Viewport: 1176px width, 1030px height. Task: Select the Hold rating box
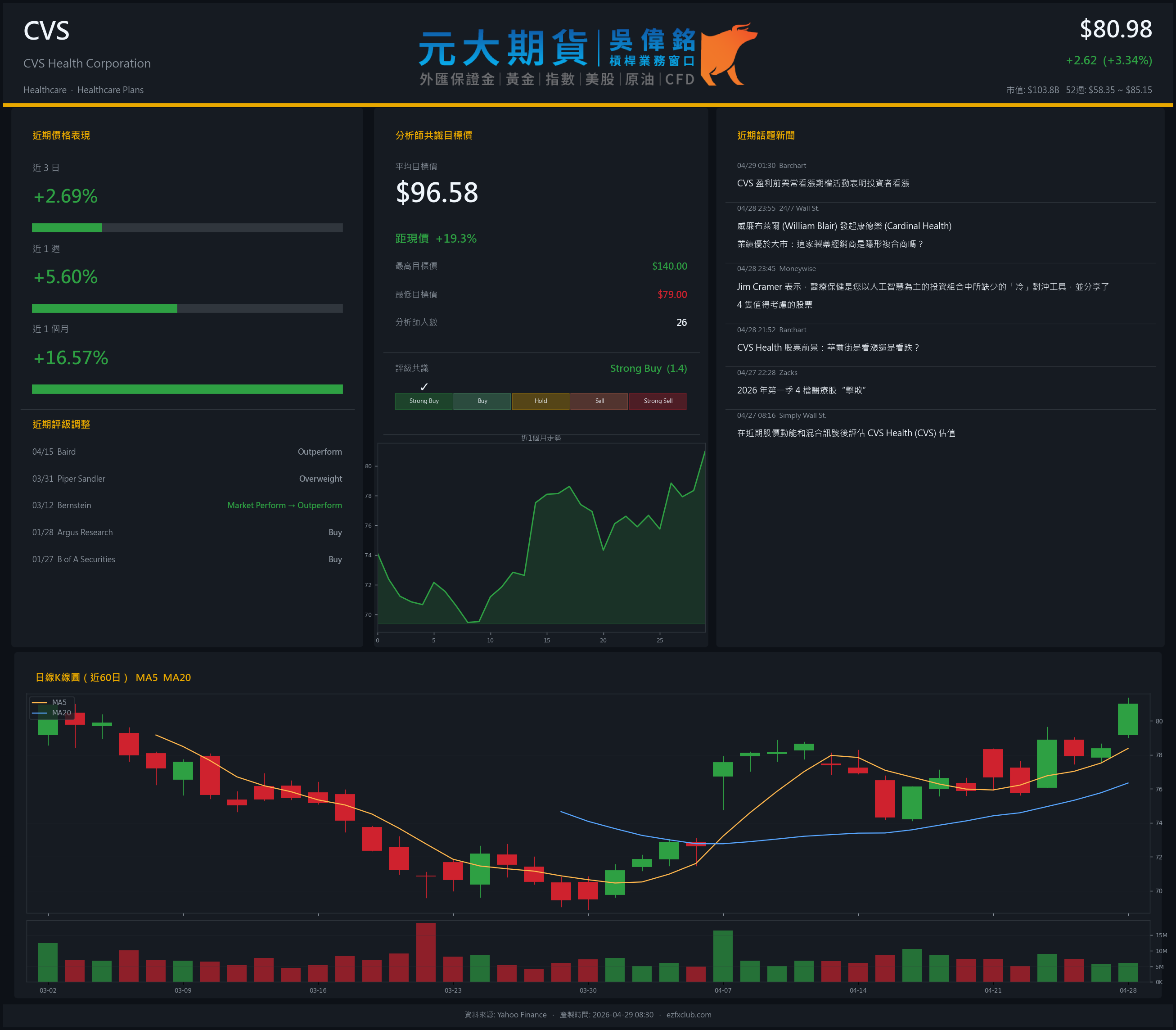click(x=541, y=401)
